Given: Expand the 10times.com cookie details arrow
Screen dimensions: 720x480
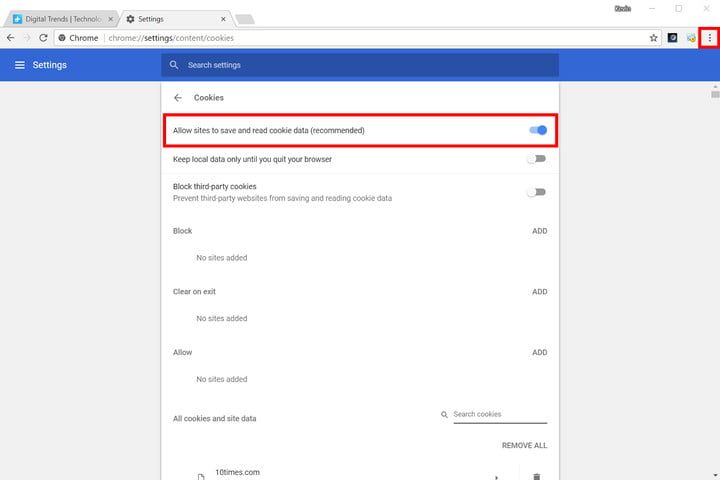Looking at the screenshot, I should 496,477.
